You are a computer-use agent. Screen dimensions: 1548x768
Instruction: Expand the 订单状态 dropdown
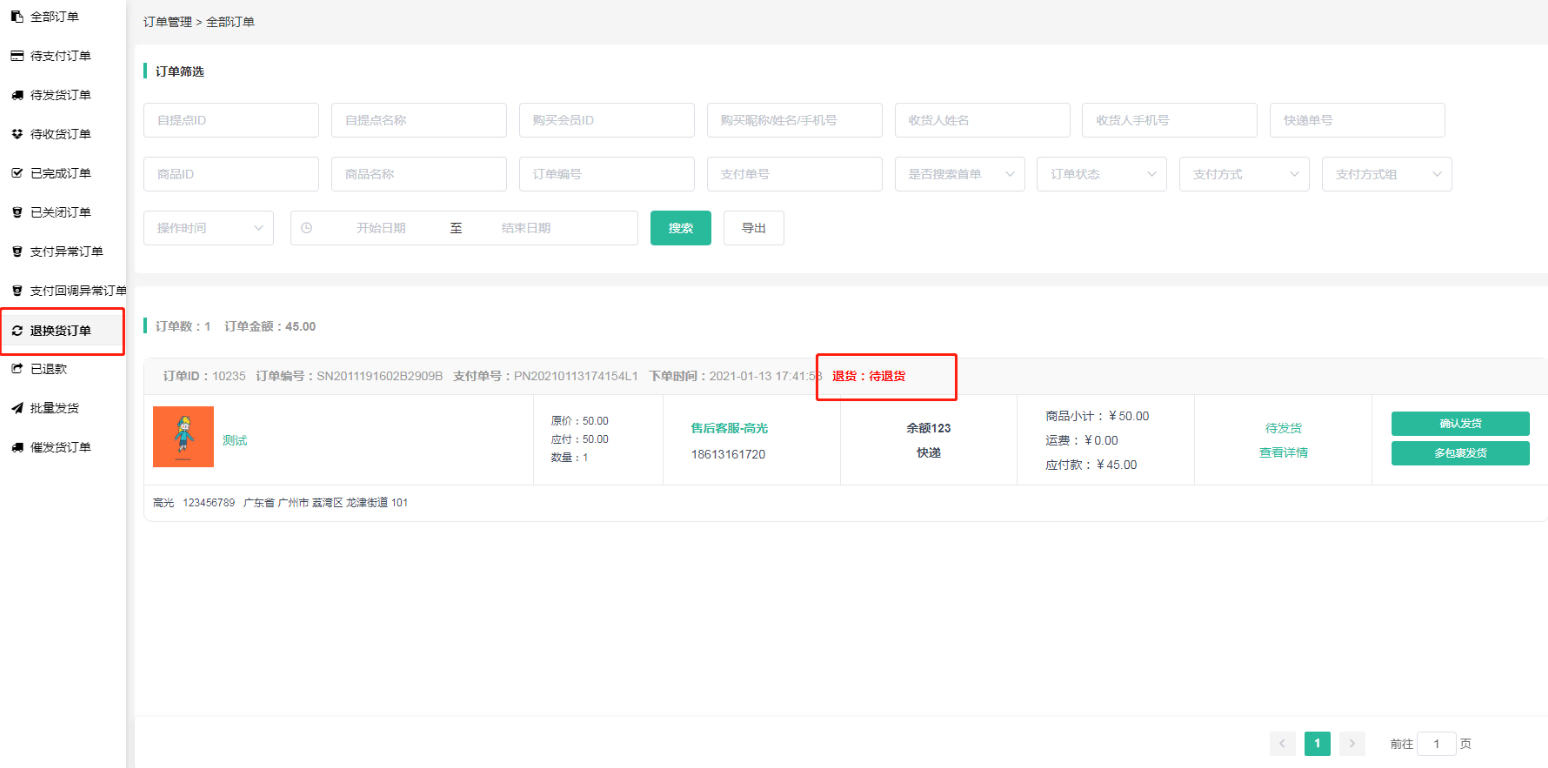pyautogui.click(x=1101, y=174)
